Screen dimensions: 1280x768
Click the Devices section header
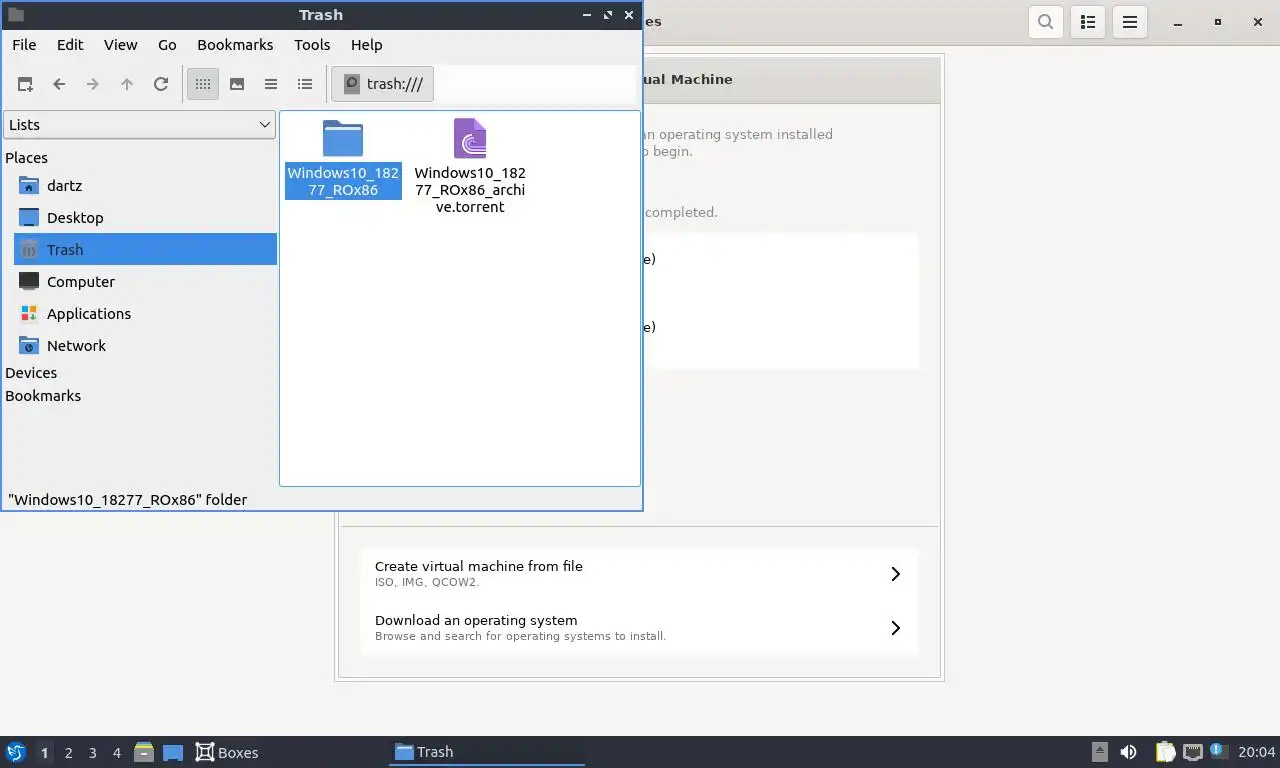31,373
